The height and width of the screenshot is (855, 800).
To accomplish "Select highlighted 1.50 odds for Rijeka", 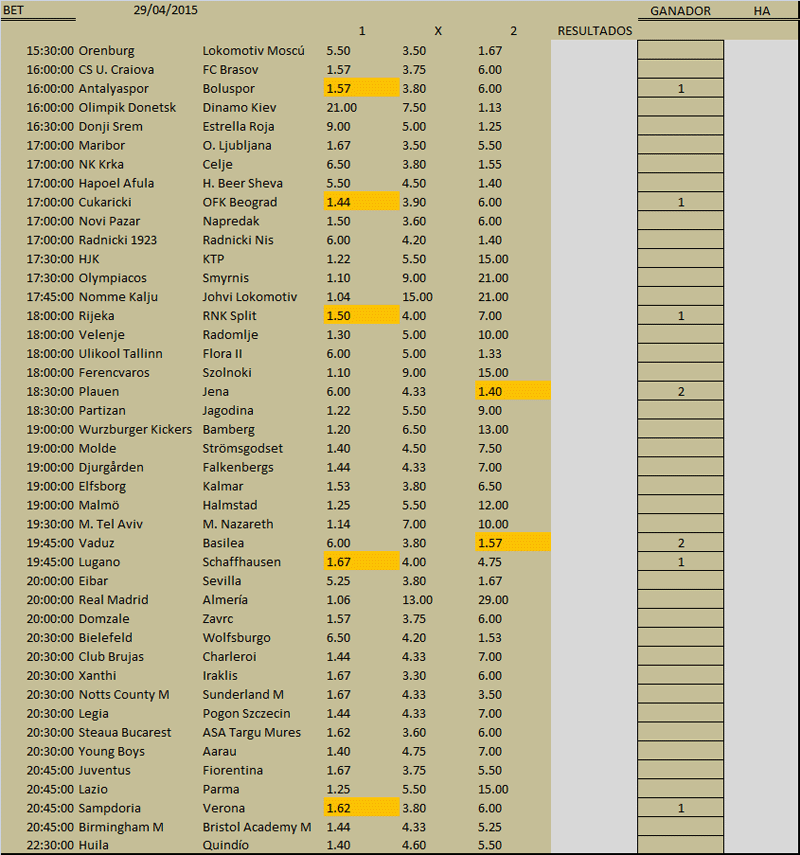I will tap(362, 315).
